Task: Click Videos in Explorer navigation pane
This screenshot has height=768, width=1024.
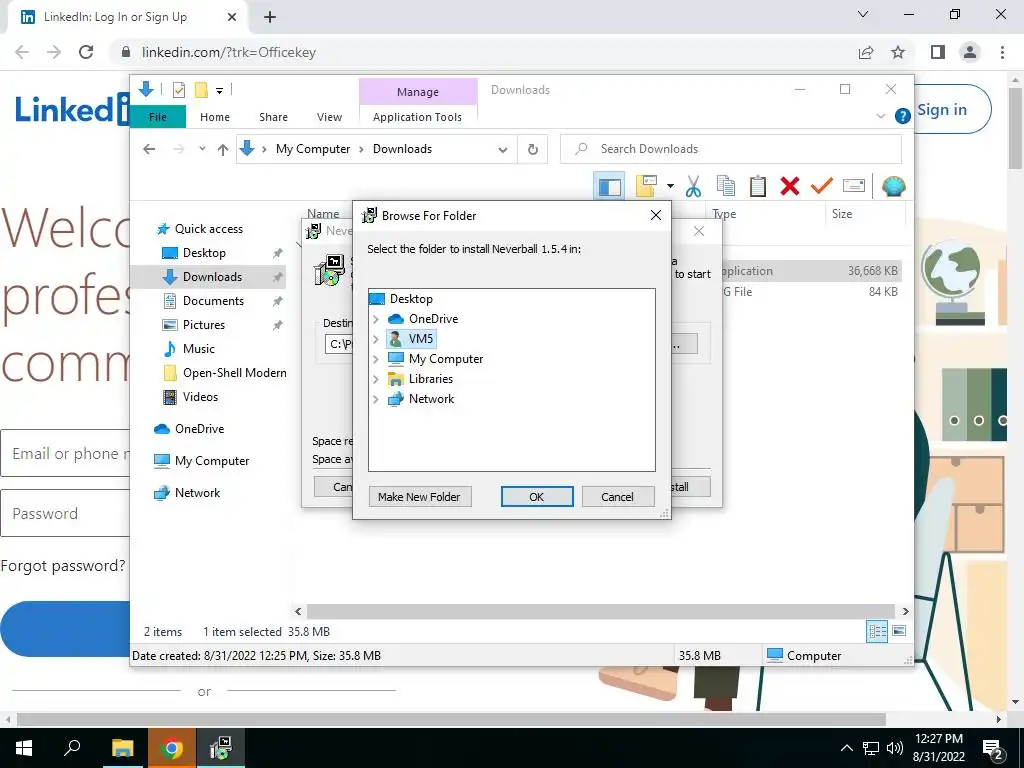Action: [x=200, y=397]
